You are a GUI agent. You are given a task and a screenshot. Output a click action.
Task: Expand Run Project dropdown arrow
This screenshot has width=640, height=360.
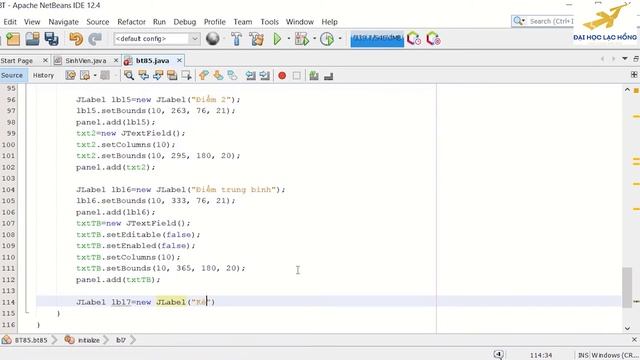point(289,39)
